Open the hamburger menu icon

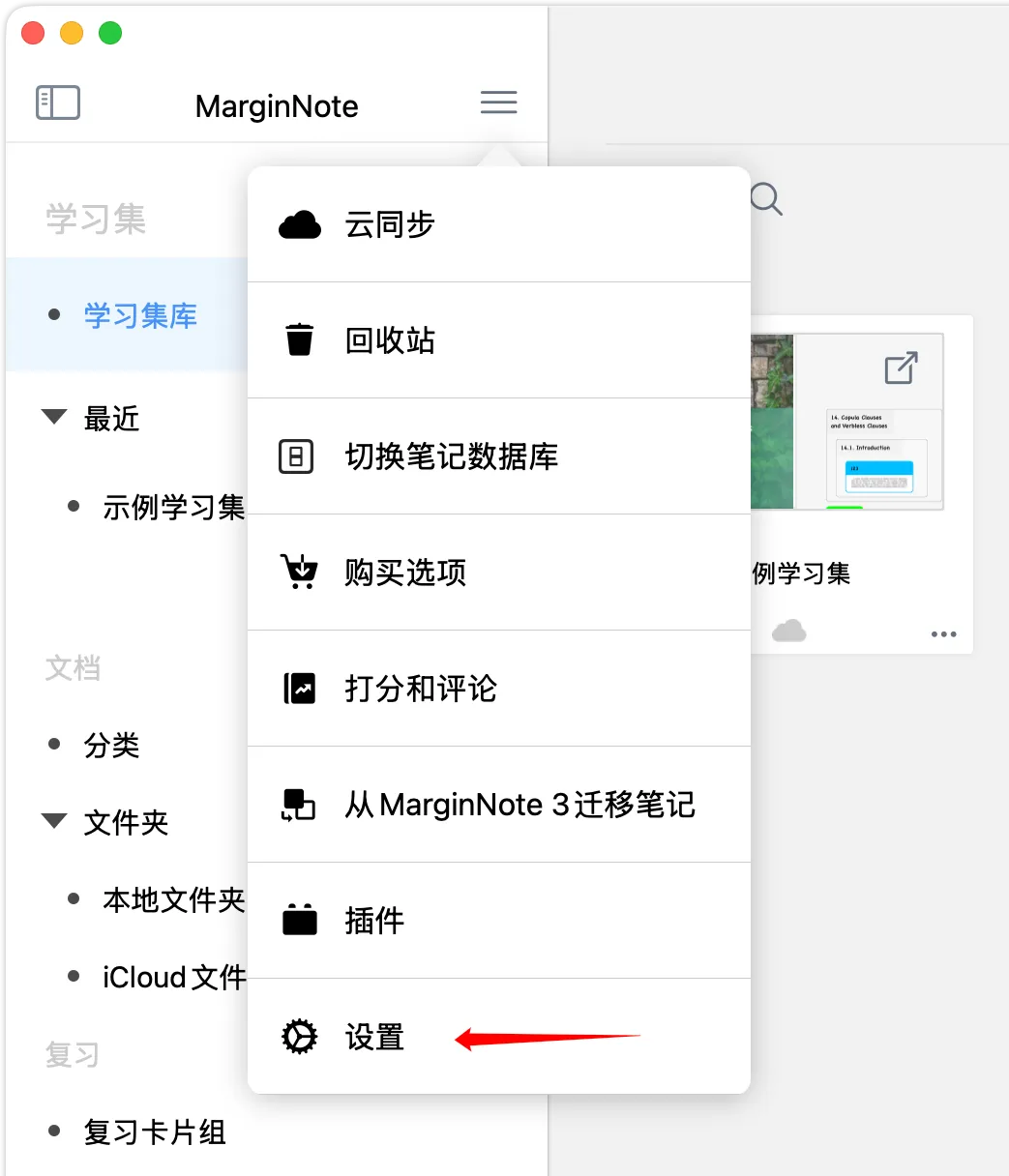click(499, 103)
